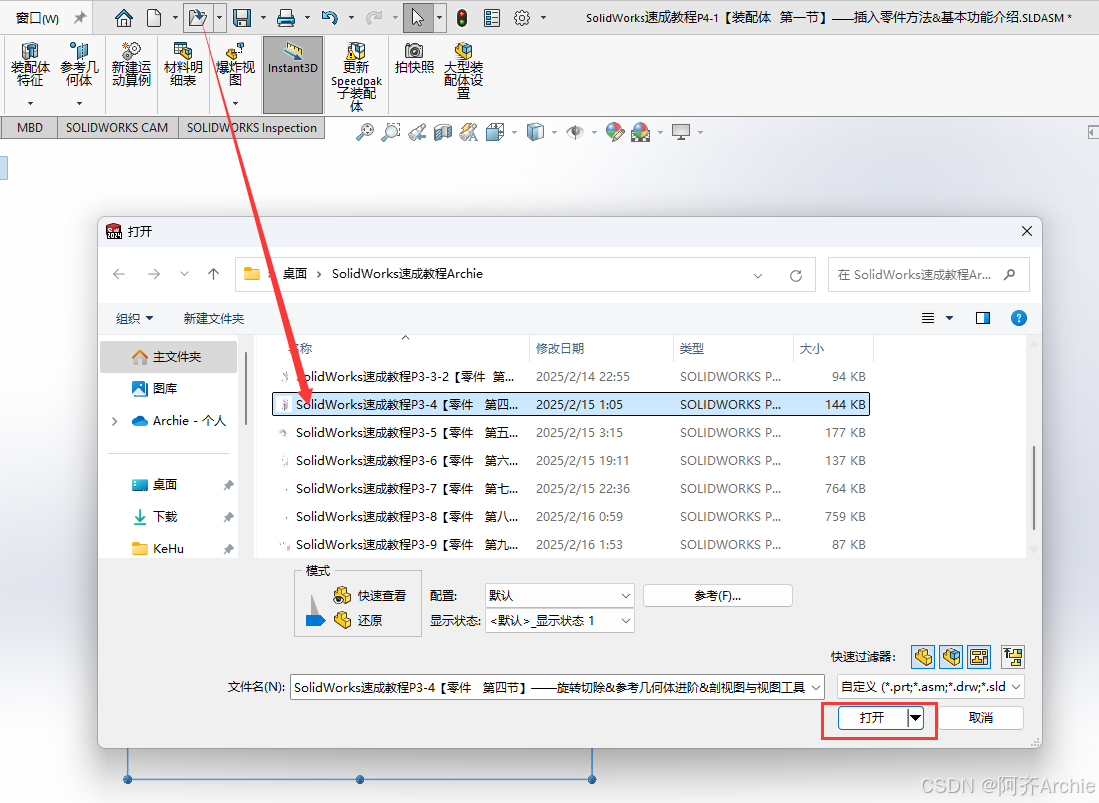Viewport: 1099px width, 803px height.
Task: Select Exploded View (爆炸视图) tool
Action: coord(235,65)
